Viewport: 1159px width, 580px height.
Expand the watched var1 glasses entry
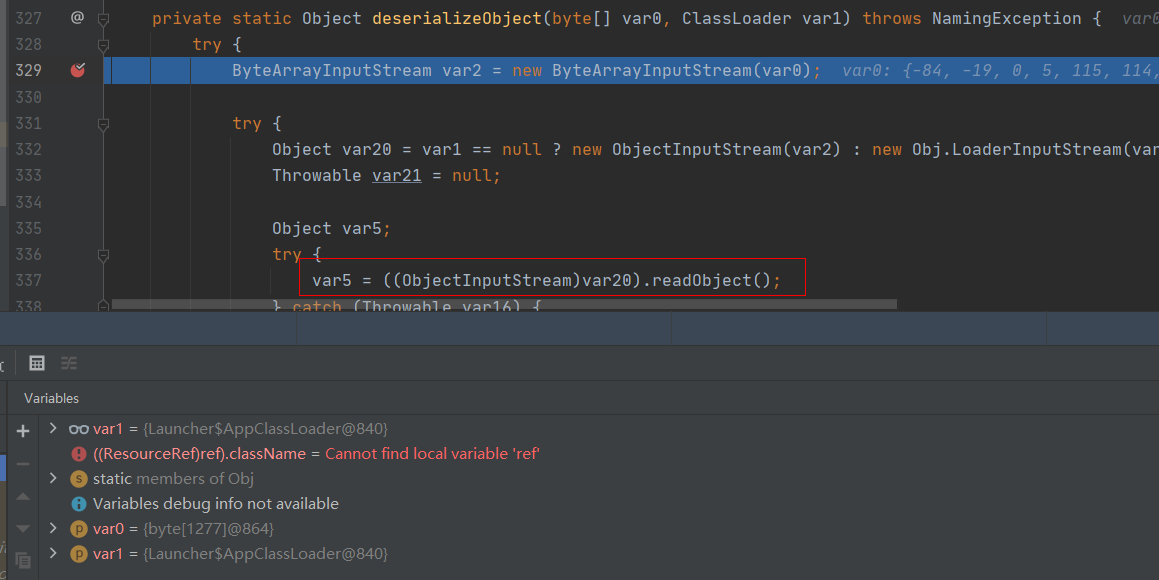point(53,429)
